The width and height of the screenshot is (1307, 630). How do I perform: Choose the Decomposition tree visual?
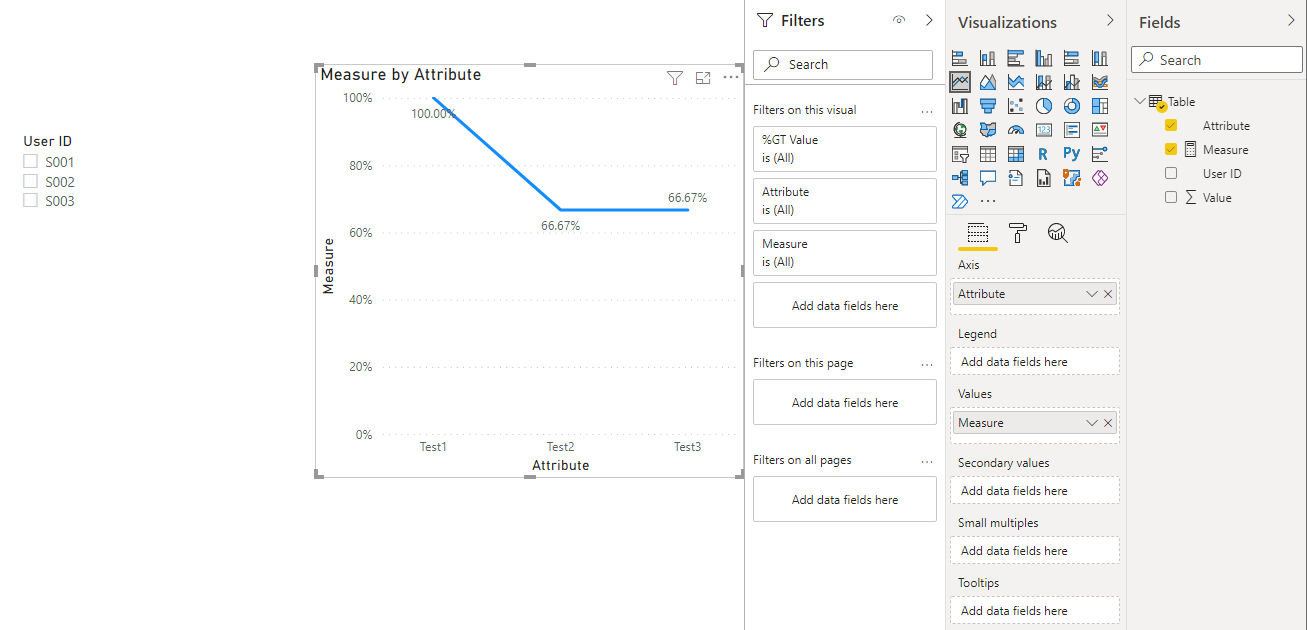(960, 178)
